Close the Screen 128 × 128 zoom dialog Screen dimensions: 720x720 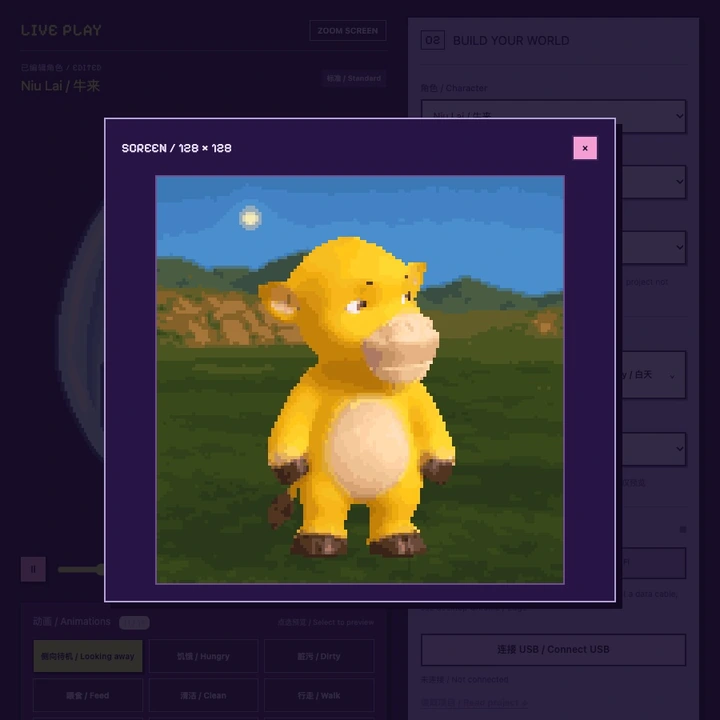click(x=585, y=148)
